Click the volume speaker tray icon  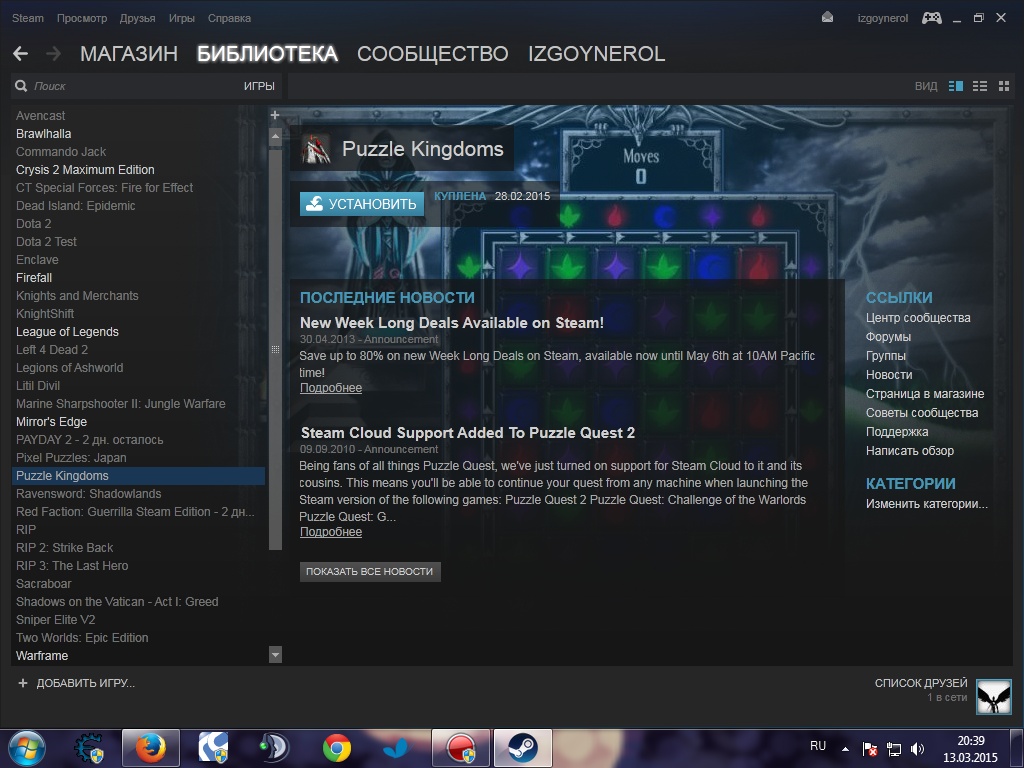[917, 749]
